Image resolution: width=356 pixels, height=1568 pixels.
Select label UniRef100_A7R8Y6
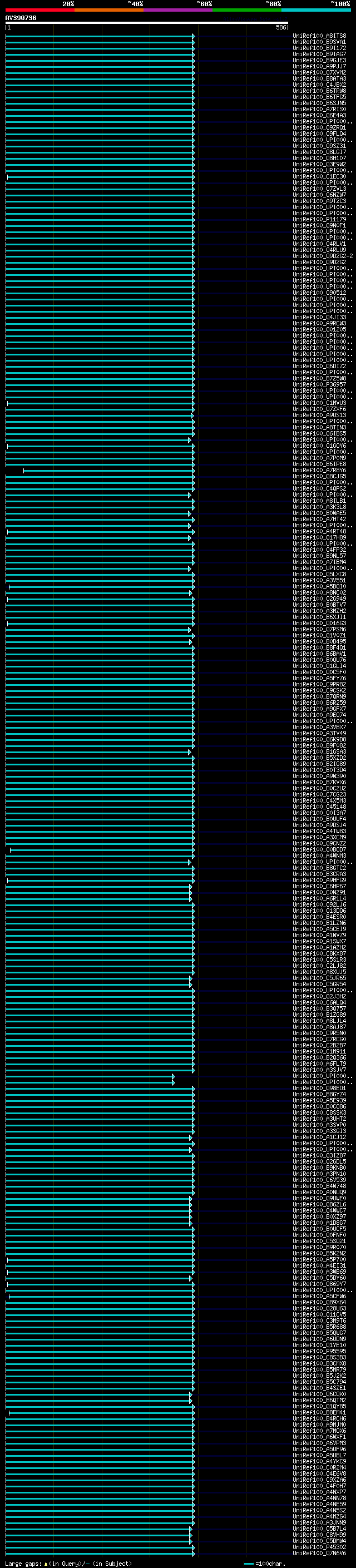(319, 471)
